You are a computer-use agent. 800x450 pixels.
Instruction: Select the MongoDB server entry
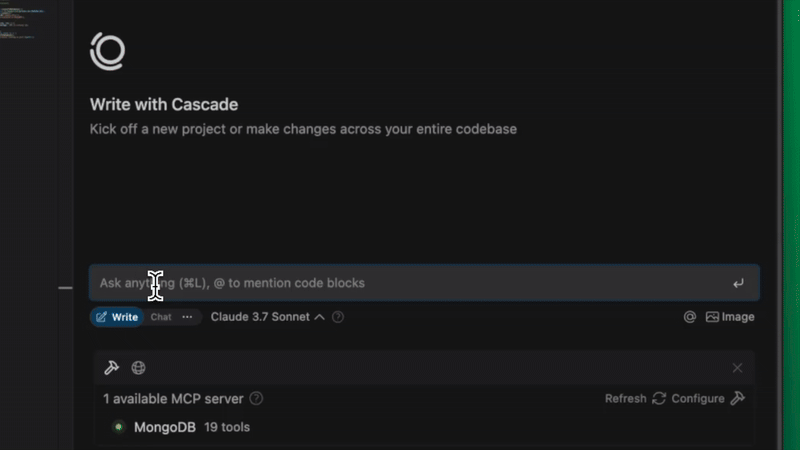pos(167,427)
